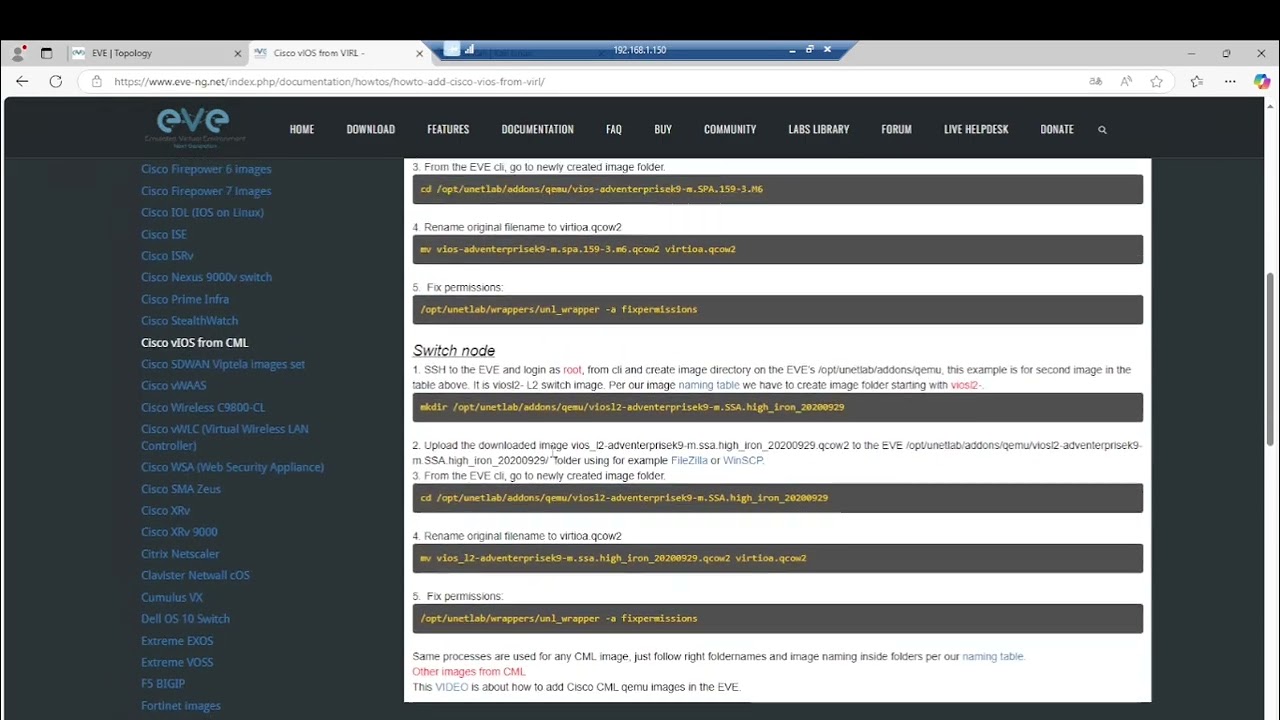Go to the FAQ menu item
The width and height of the screenshot is (1280, 720).
coord(614,129)
